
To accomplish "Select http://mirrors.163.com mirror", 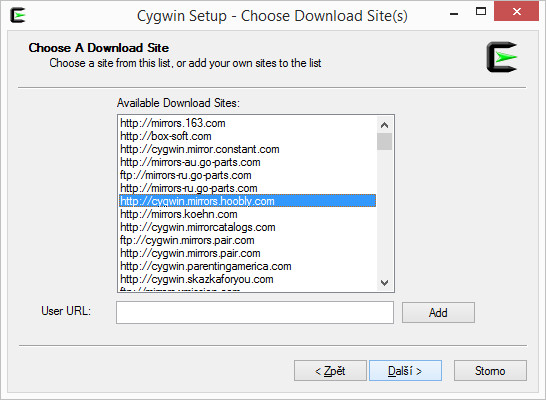I will click(x=248, y=123).
